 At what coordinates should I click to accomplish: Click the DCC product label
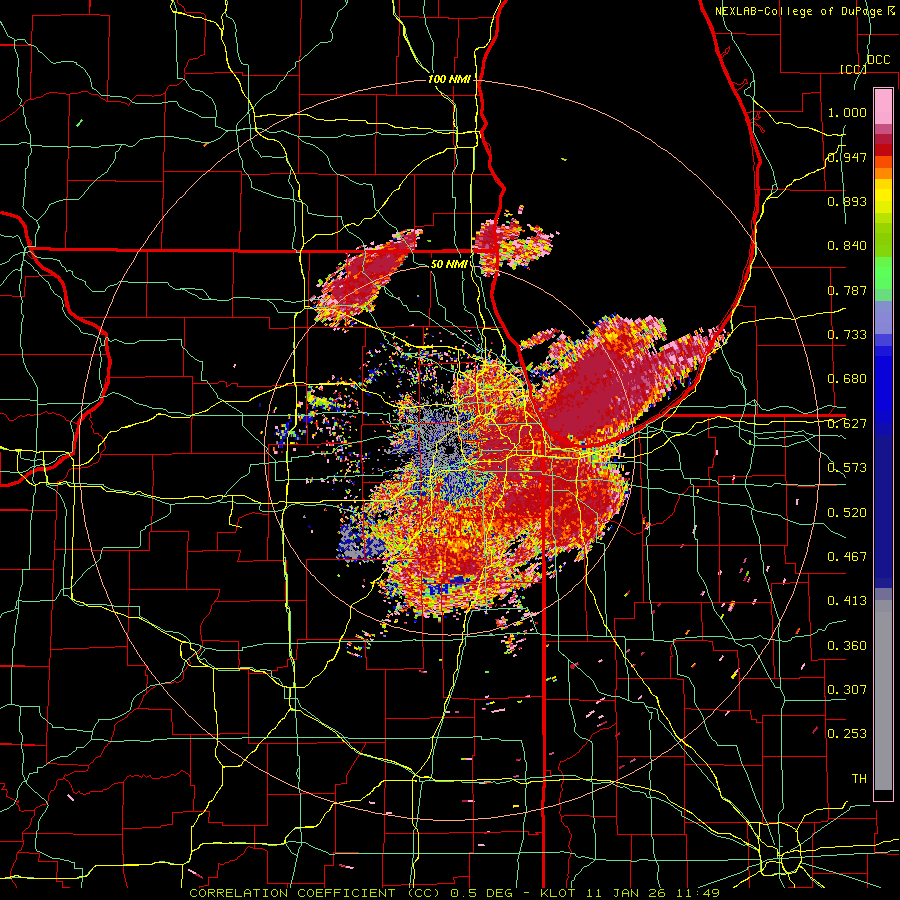coord(878,60)
